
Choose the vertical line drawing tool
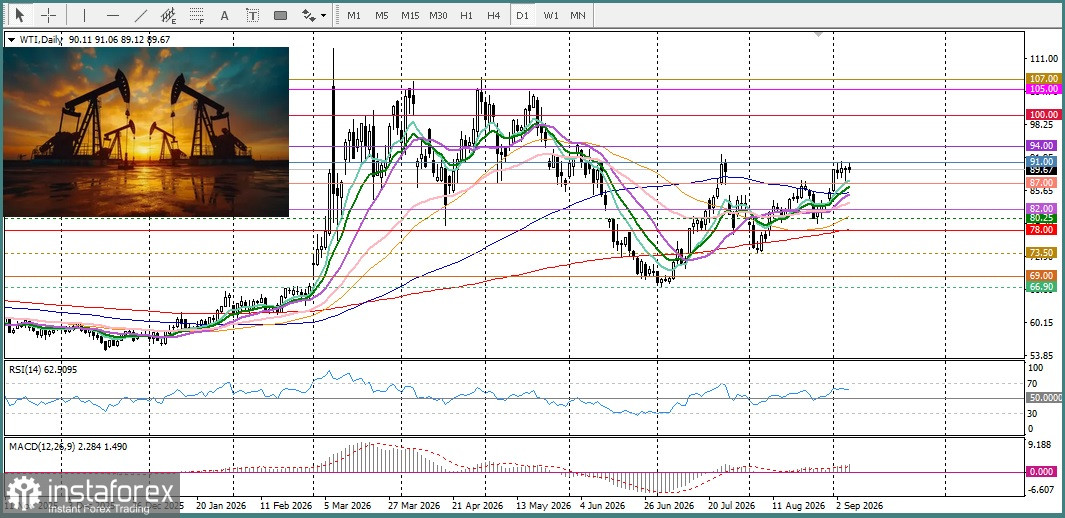click(x=84, y=15)
